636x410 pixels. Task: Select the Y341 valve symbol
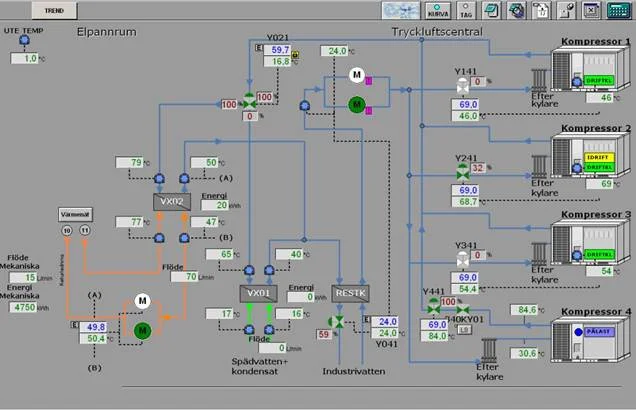coord(463,260)
